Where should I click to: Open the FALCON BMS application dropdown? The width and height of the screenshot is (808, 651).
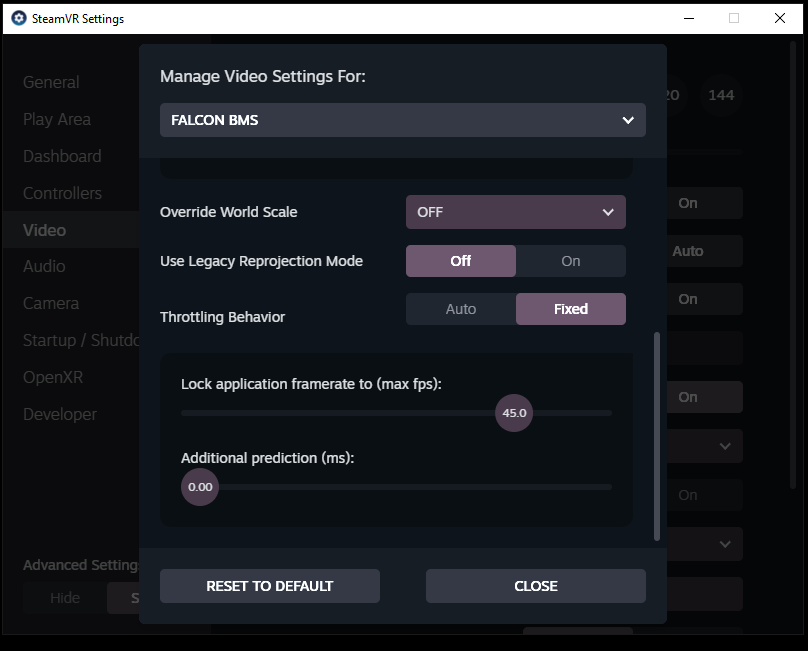(x=402, y=120)
